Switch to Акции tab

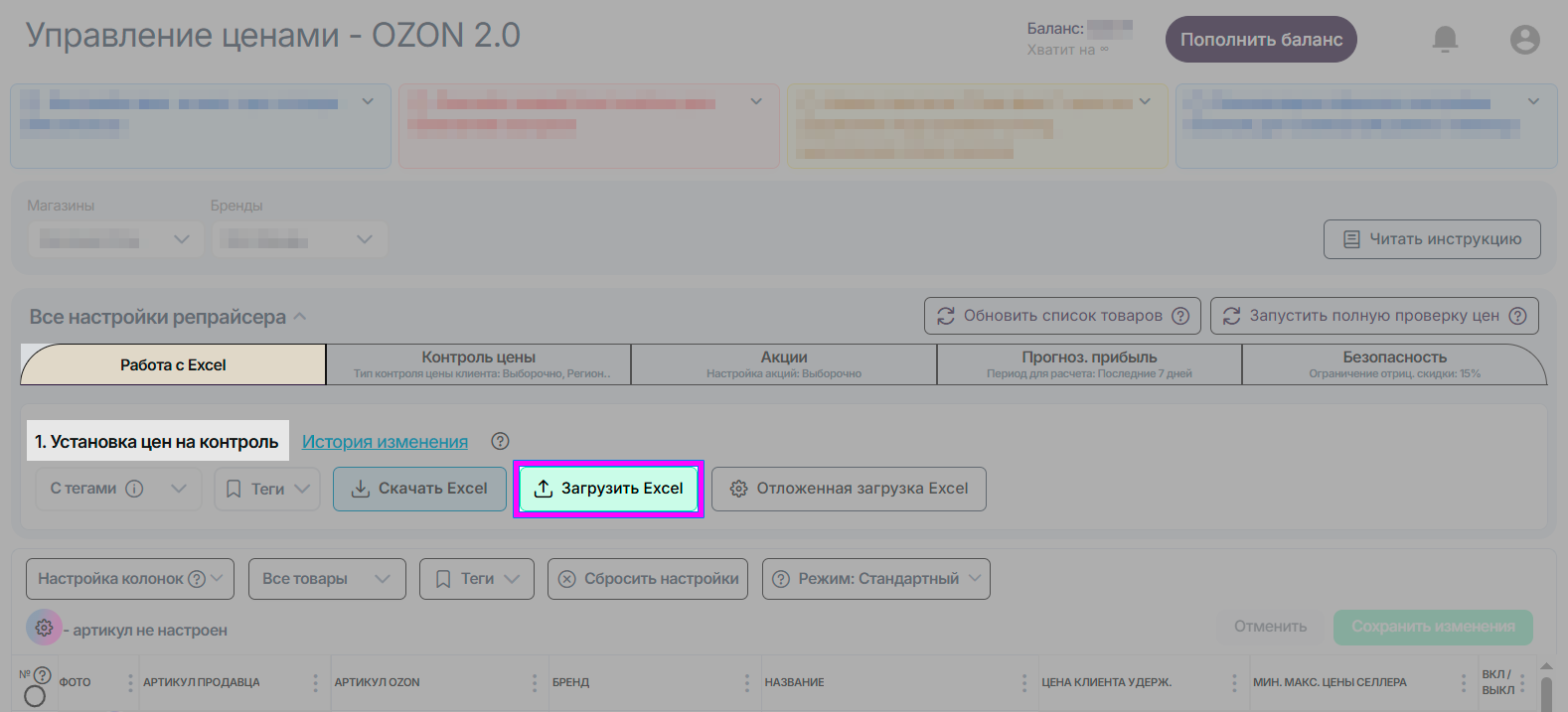tap(784, 364)
